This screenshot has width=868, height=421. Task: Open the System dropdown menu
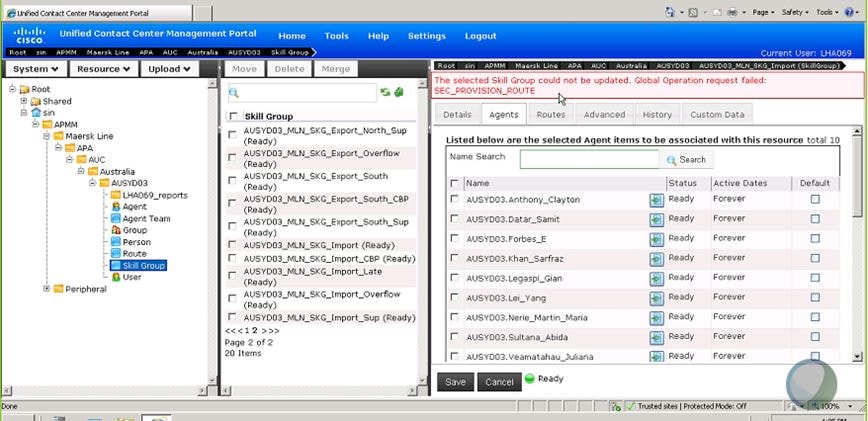tap(36, 69)
